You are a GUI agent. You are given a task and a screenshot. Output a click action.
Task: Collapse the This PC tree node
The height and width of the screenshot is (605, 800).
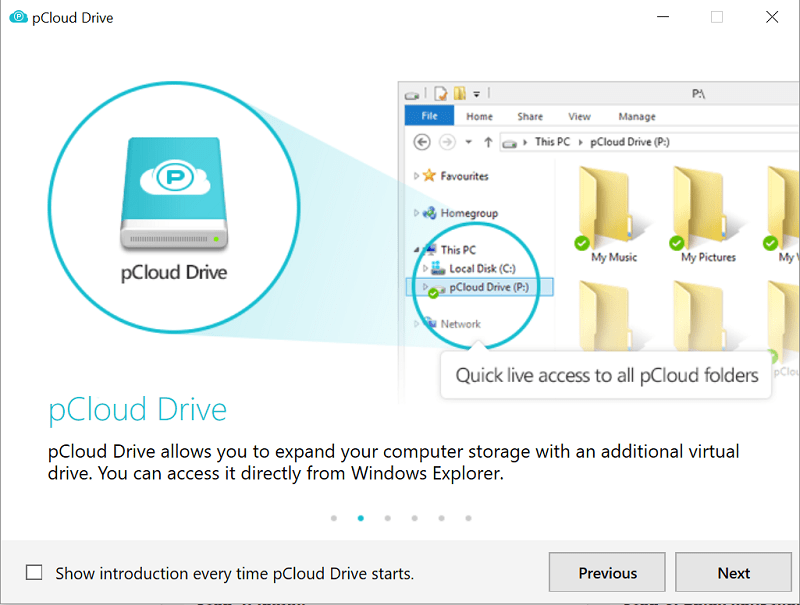click(416, 250)
